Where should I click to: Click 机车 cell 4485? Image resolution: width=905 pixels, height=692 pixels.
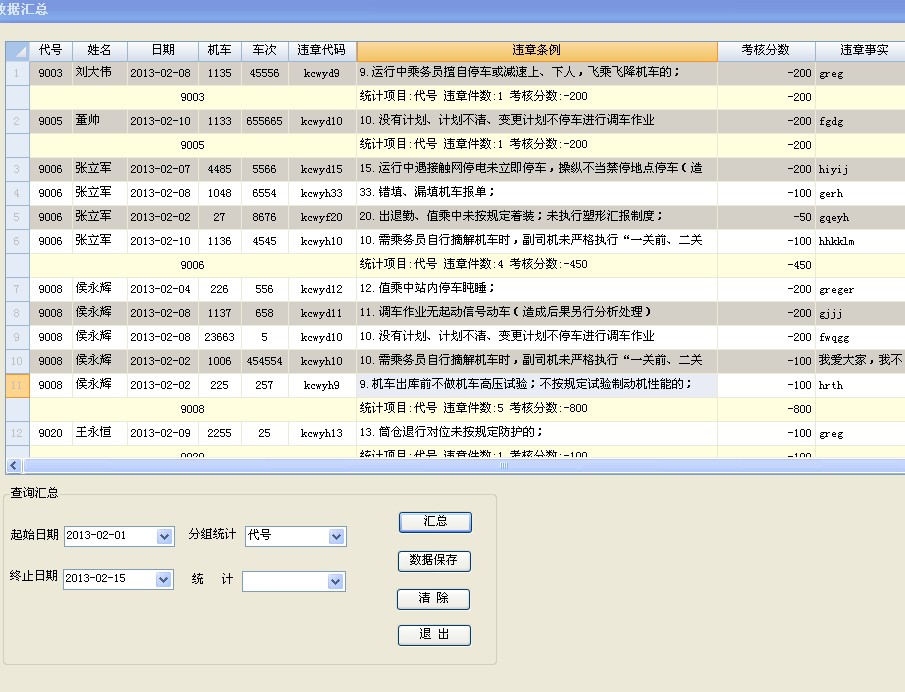219,169
